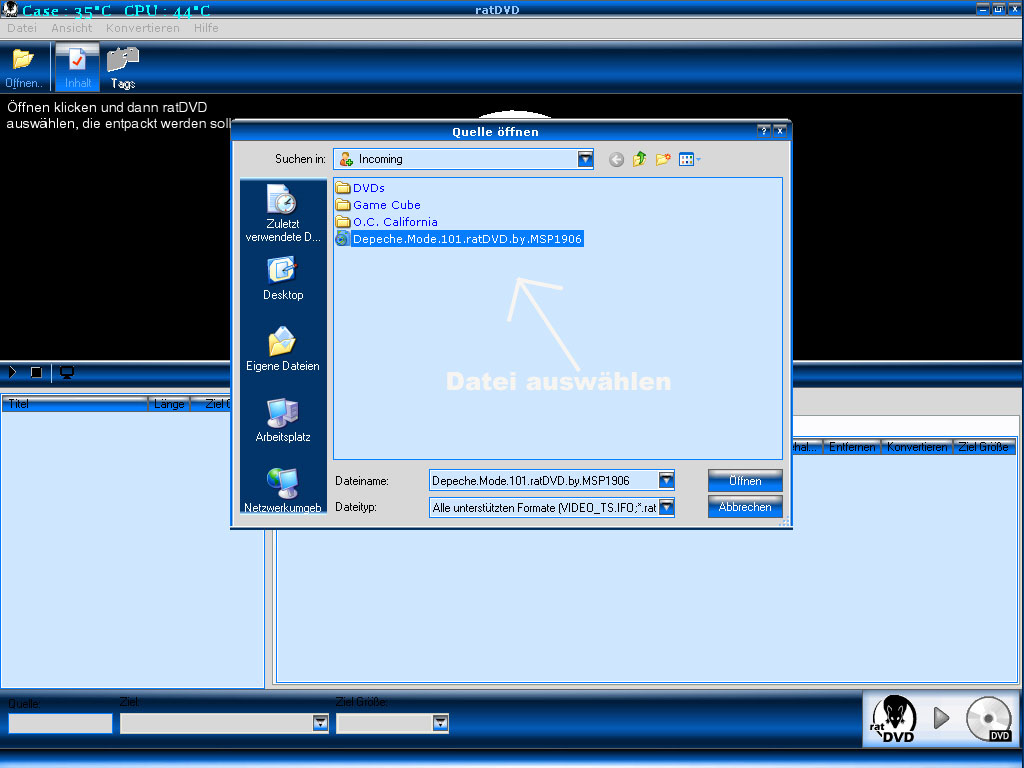1024x768 pixels.
Task: Select the Game Cube folder
Action: pyautogui.click(x=378, y=205)
